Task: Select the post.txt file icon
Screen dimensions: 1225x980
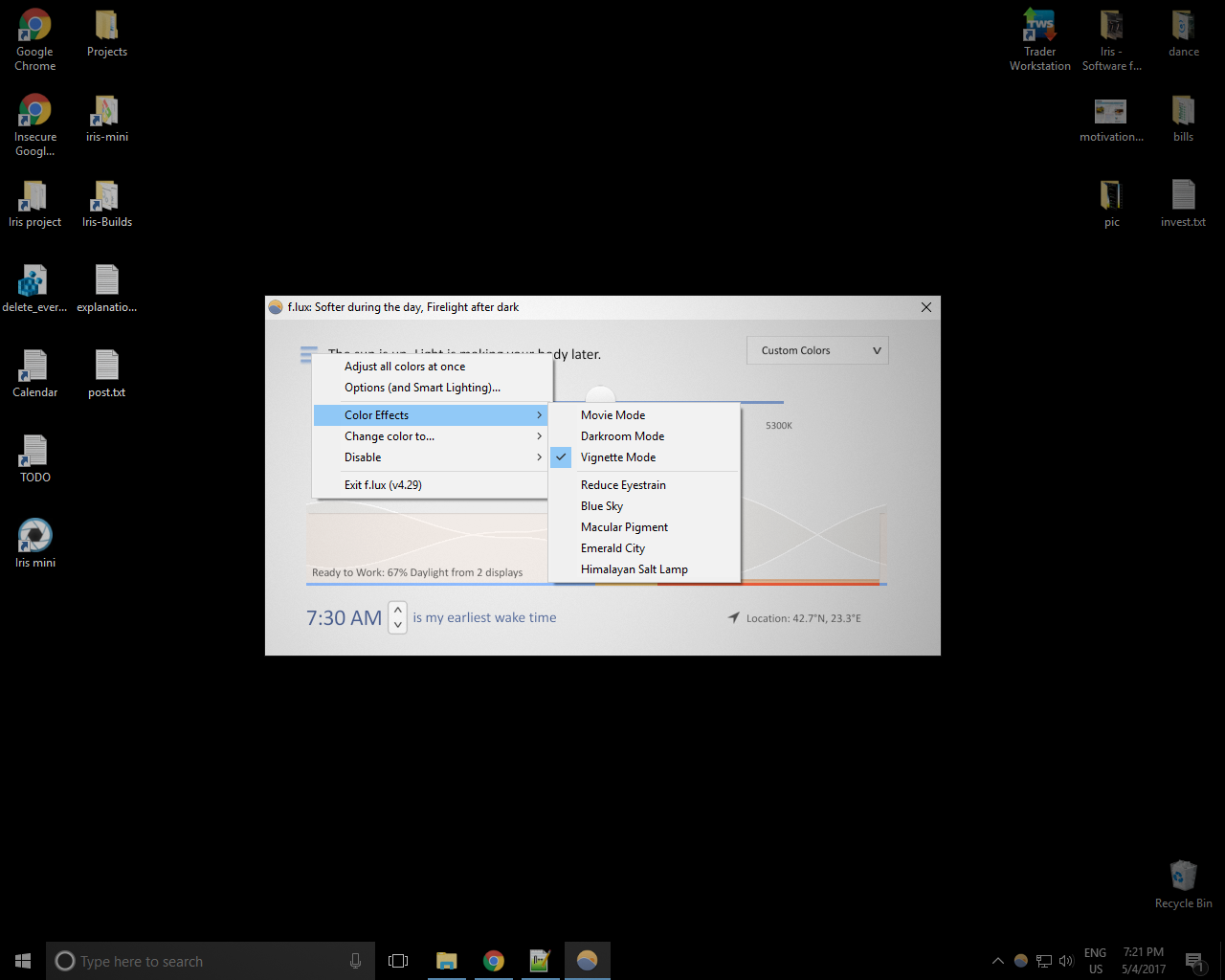Action: click(x=106, y=375)
